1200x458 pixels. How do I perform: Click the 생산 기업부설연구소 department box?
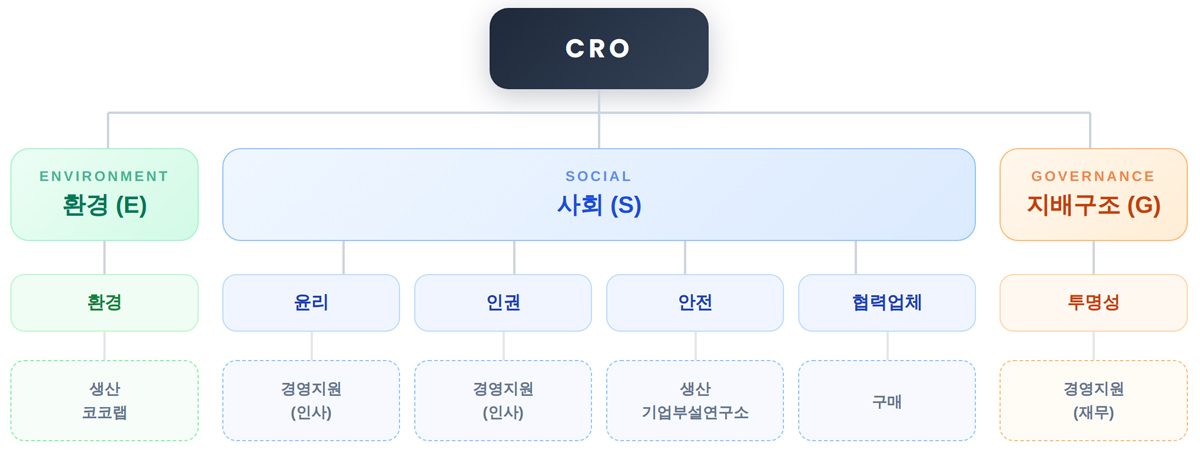695,400
